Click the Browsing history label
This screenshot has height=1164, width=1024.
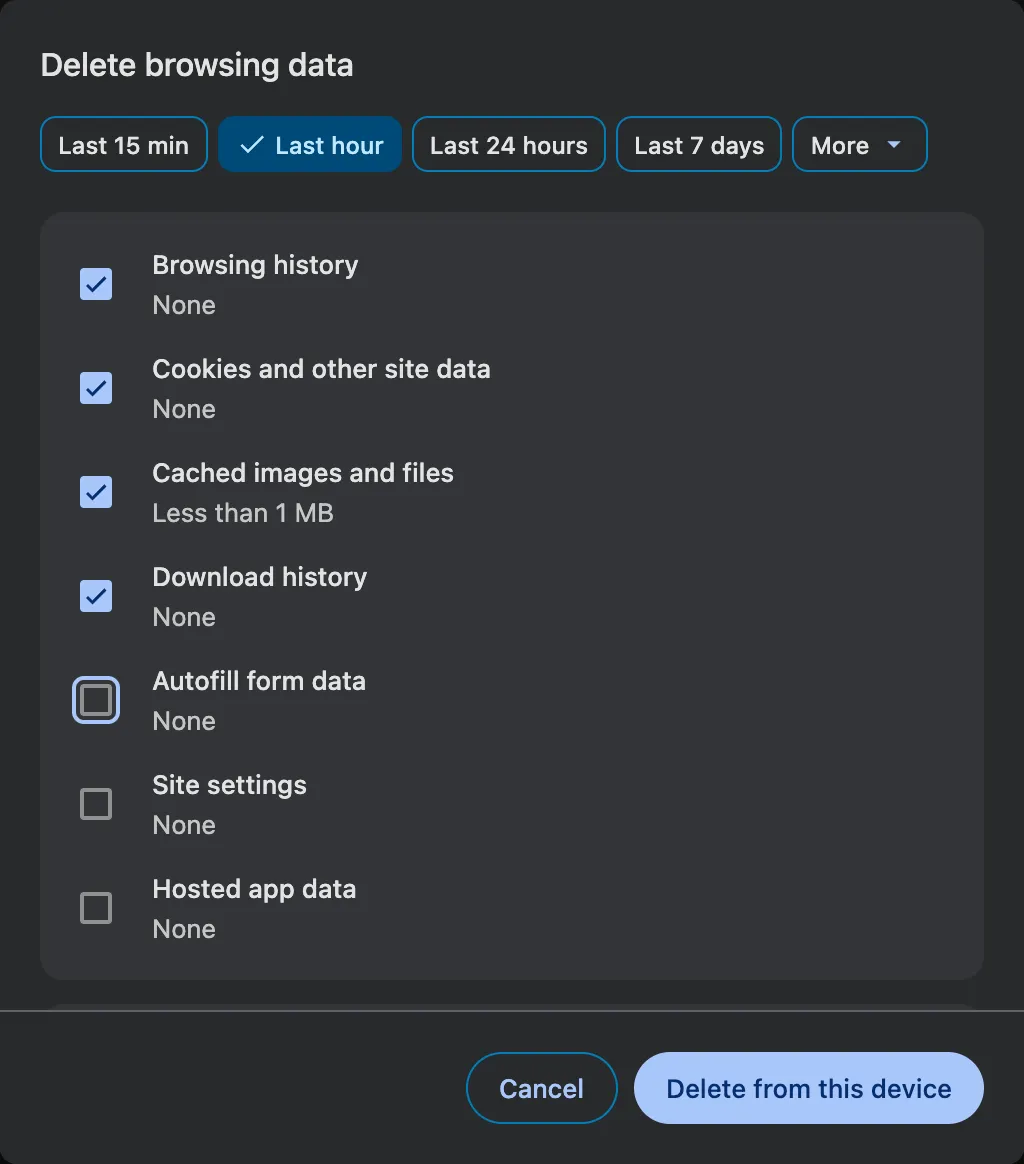(255, 265)
